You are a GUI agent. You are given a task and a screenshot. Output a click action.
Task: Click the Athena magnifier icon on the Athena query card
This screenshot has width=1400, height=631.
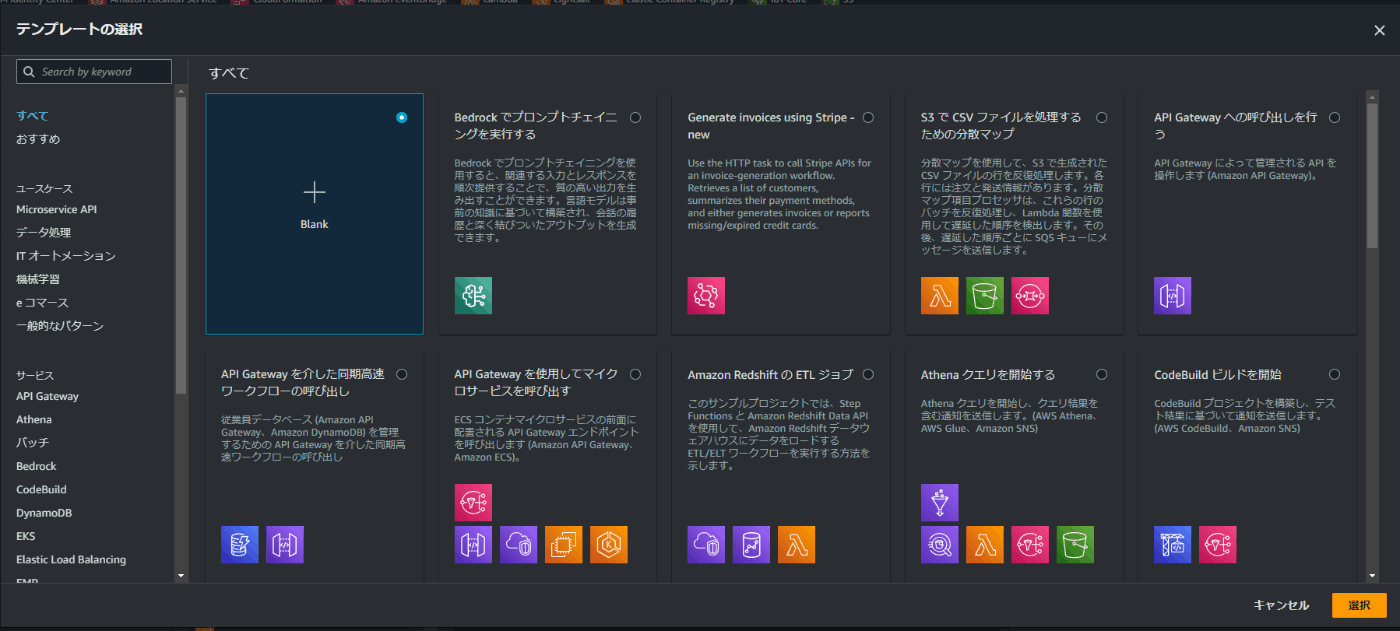coord(940,545)
